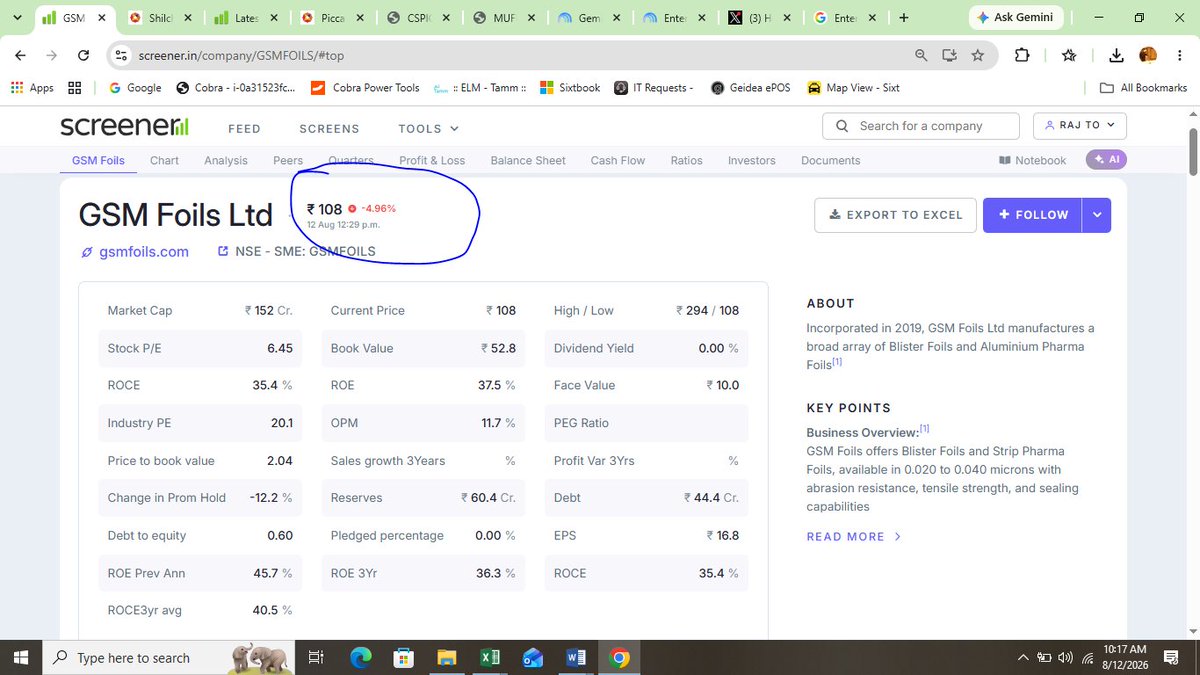
Task: Go back with the browser back arrow
Action: [x=22, y=56]
